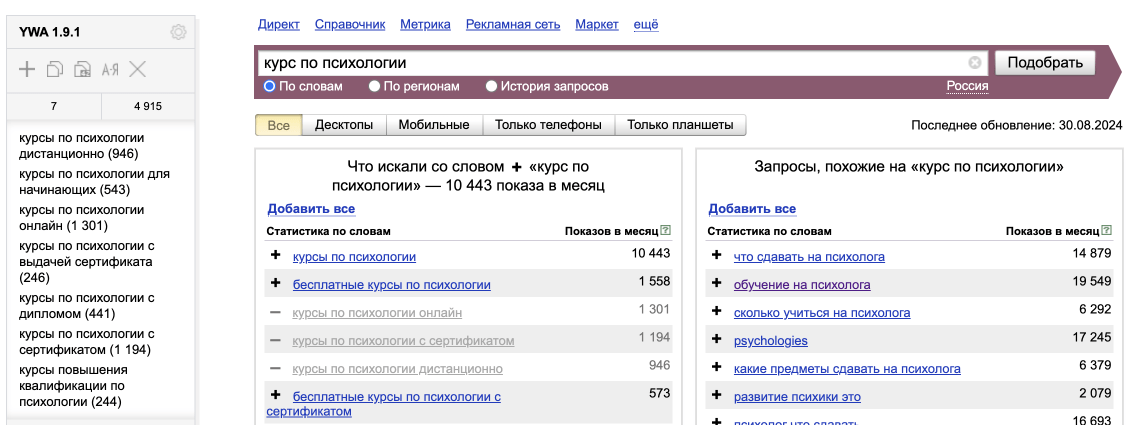Open YWA settings gear icon
This screenshot has width=1138, height=425.
point(178,32)
